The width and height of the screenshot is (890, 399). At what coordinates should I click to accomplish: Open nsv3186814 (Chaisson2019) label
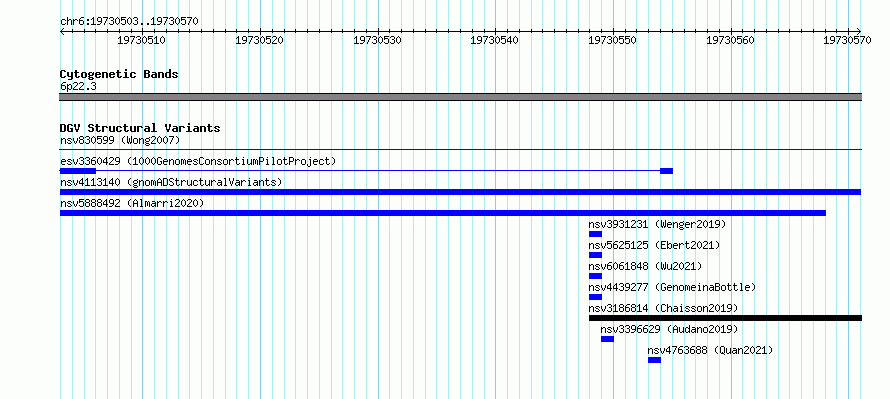click(x=664, y=308)
